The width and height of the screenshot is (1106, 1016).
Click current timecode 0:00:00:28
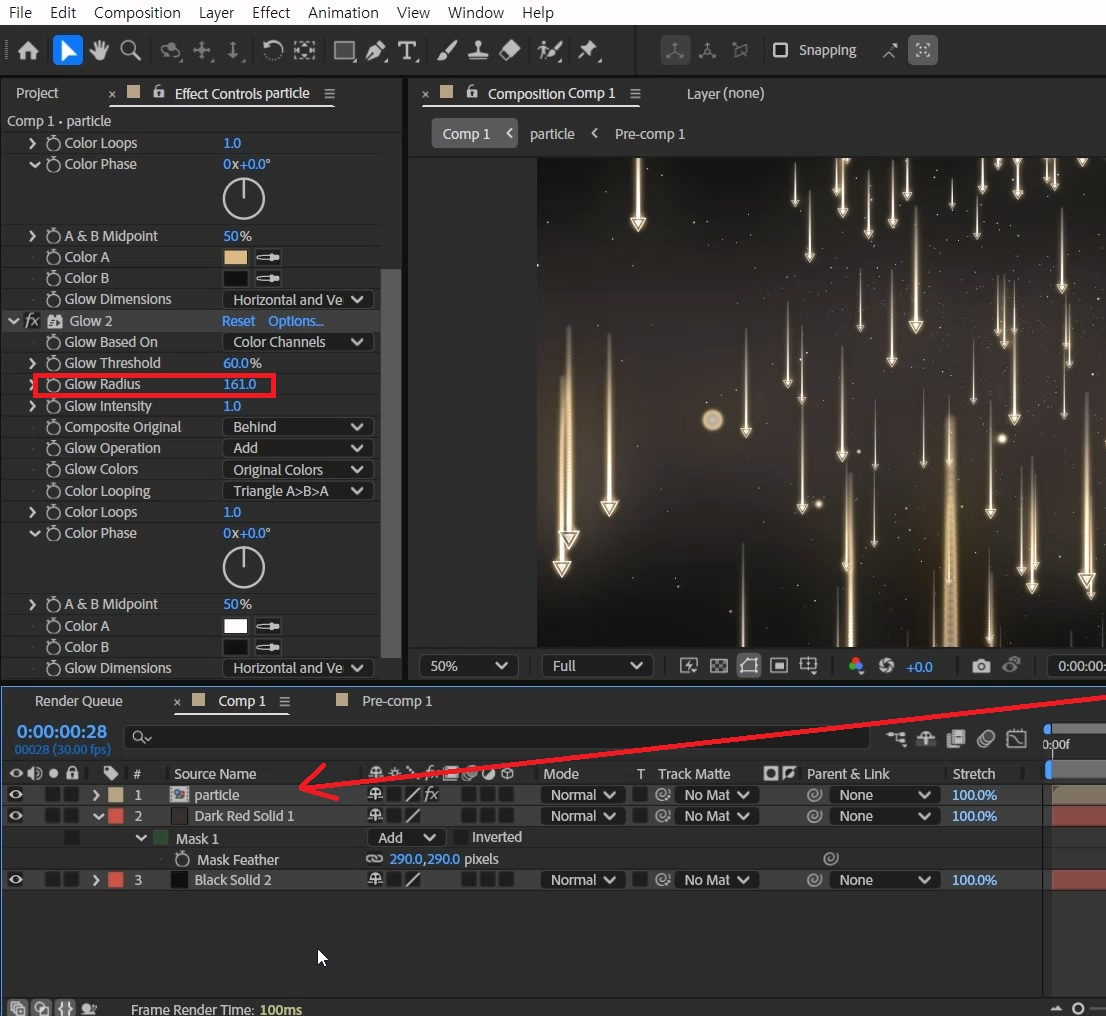tap(62, 732)
